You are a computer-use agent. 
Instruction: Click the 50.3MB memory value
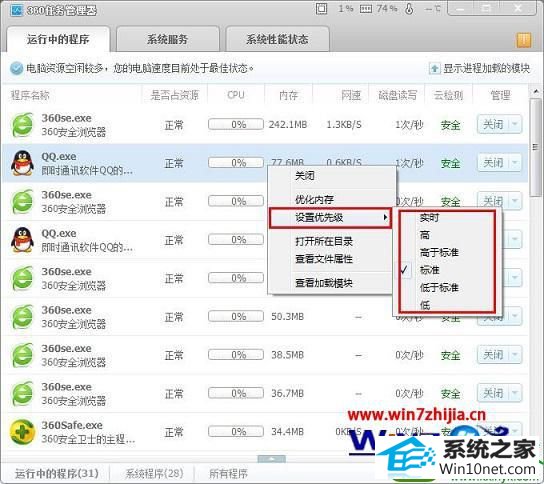[x=288, y=317]
